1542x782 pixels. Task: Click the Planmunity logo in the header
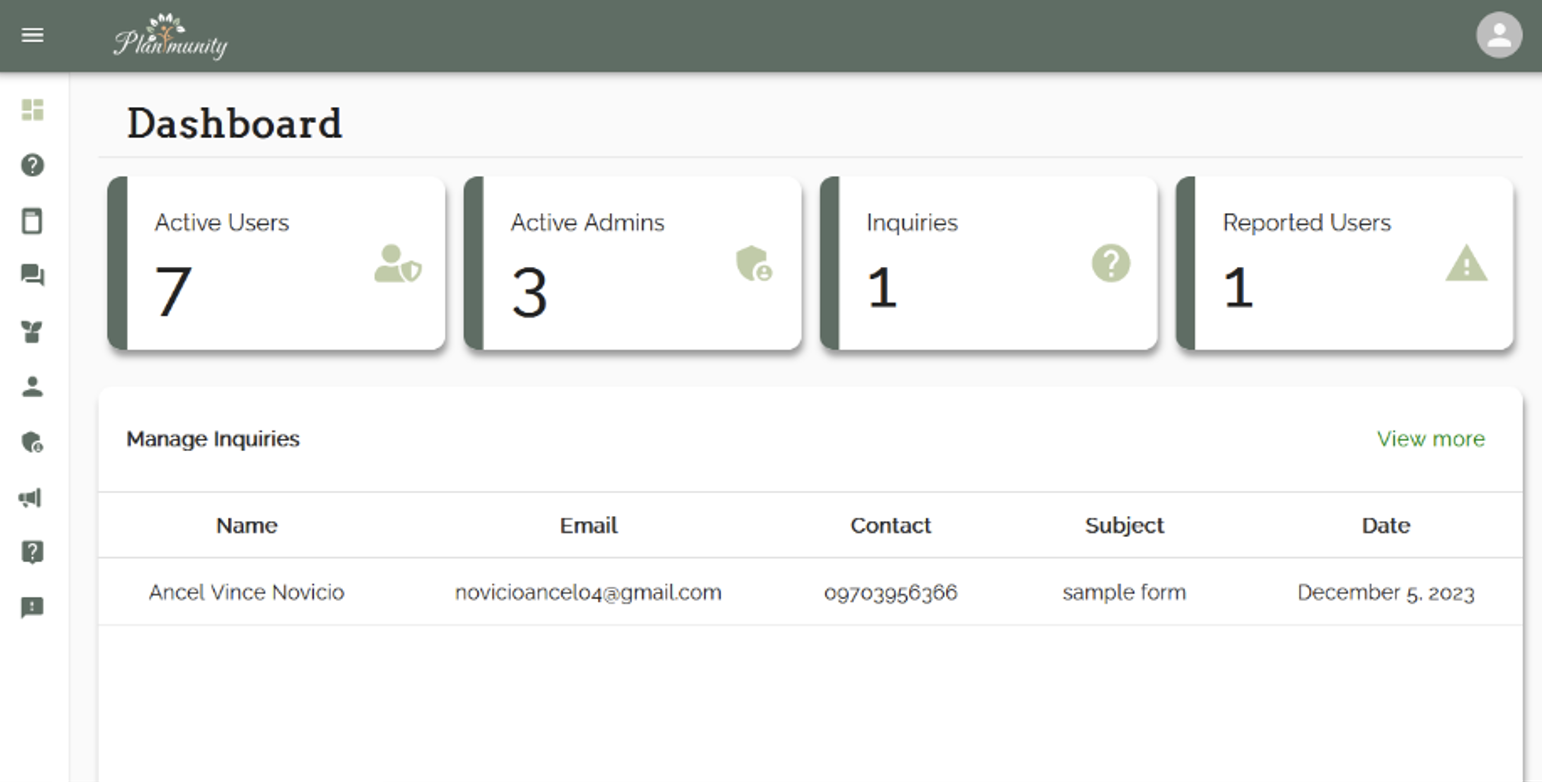172,35
